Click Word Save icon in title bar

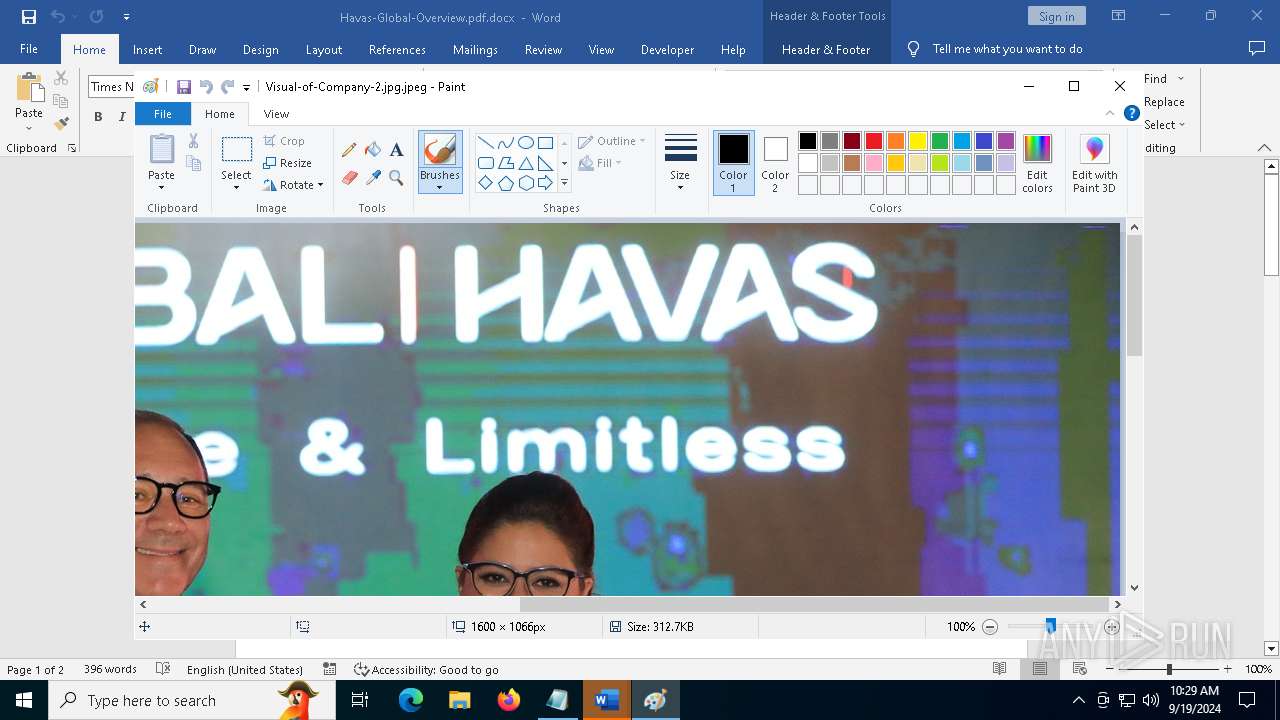tap(29, 17)
